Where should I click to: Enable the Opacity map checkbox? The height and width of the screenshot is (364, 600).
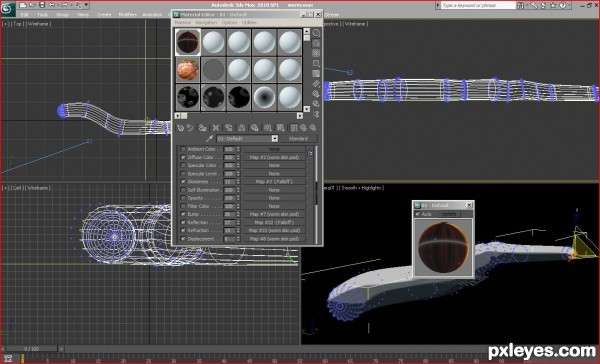pos(183,198)
